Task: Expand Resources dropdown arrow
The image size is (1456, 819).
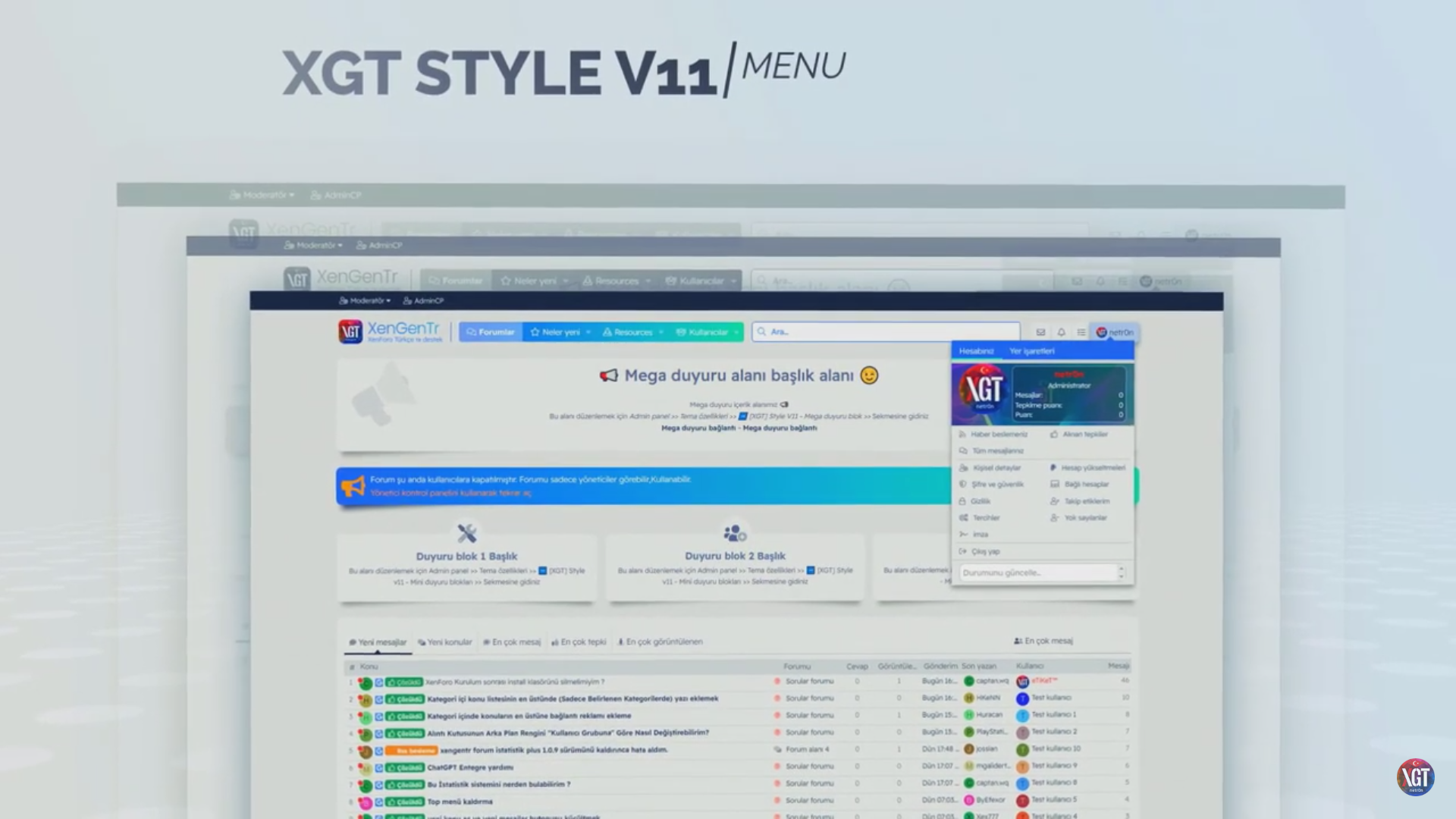Action: (x=661, y=332)
